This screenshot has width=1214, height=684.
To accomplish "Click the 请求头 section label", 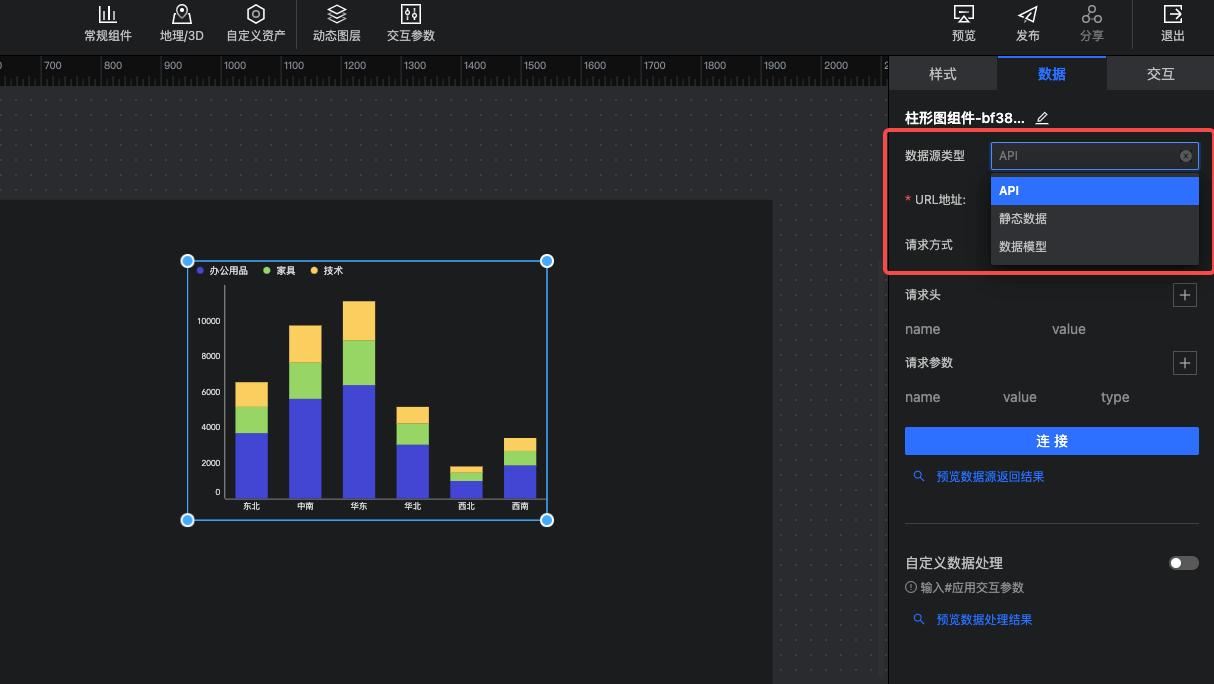I will [x=923, y=295].
